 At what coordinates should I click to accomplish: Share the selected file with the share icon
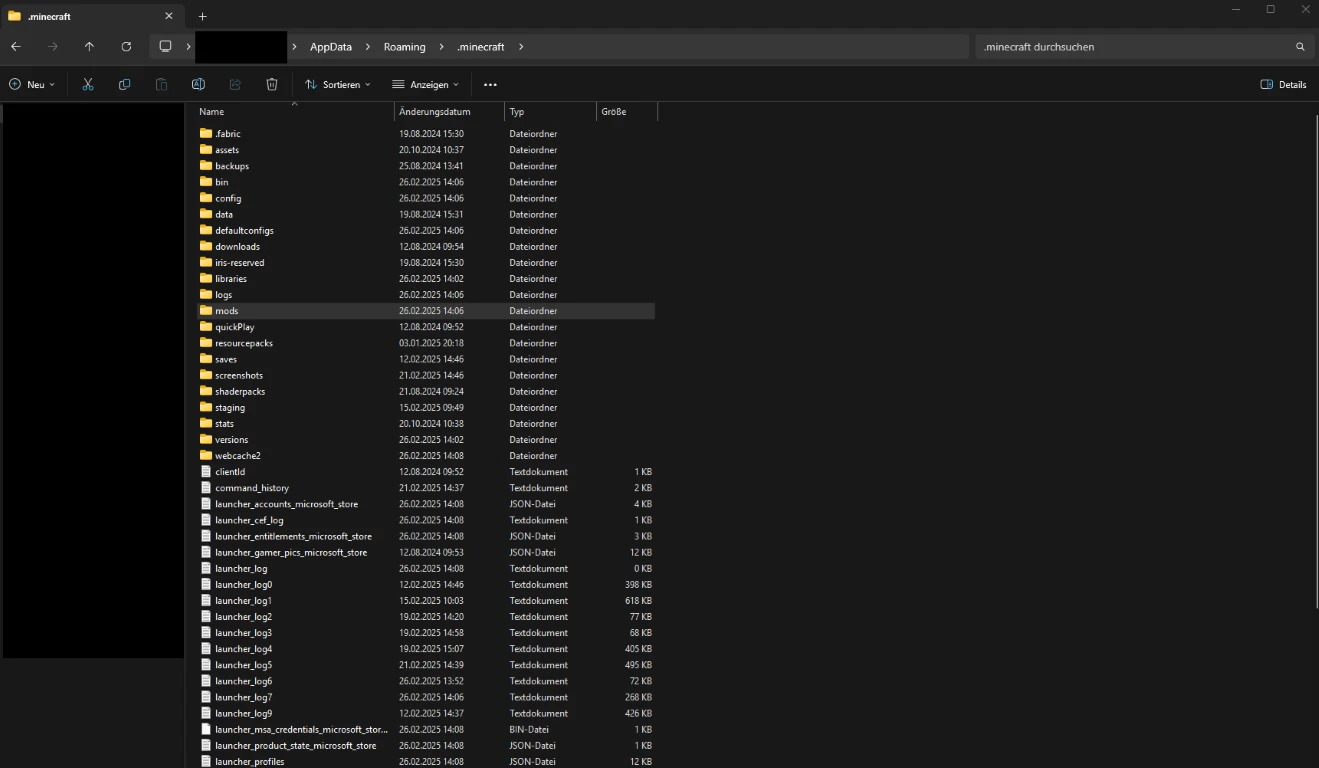235,84
